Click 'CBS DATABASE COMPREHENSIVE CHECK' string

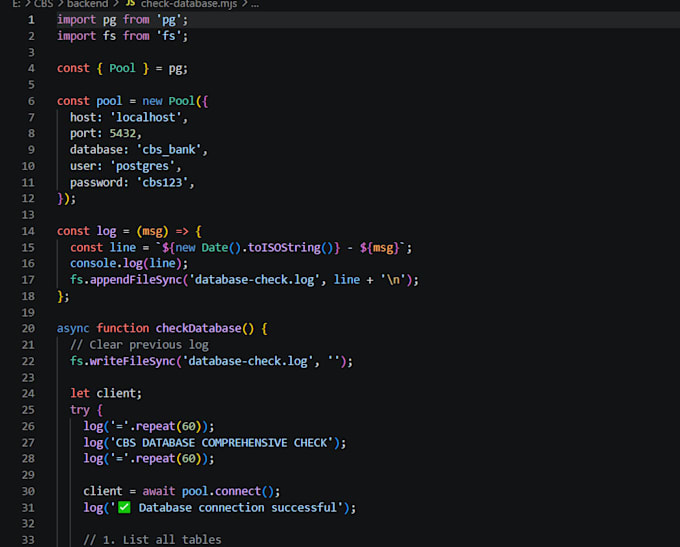[x=221, y=443]
